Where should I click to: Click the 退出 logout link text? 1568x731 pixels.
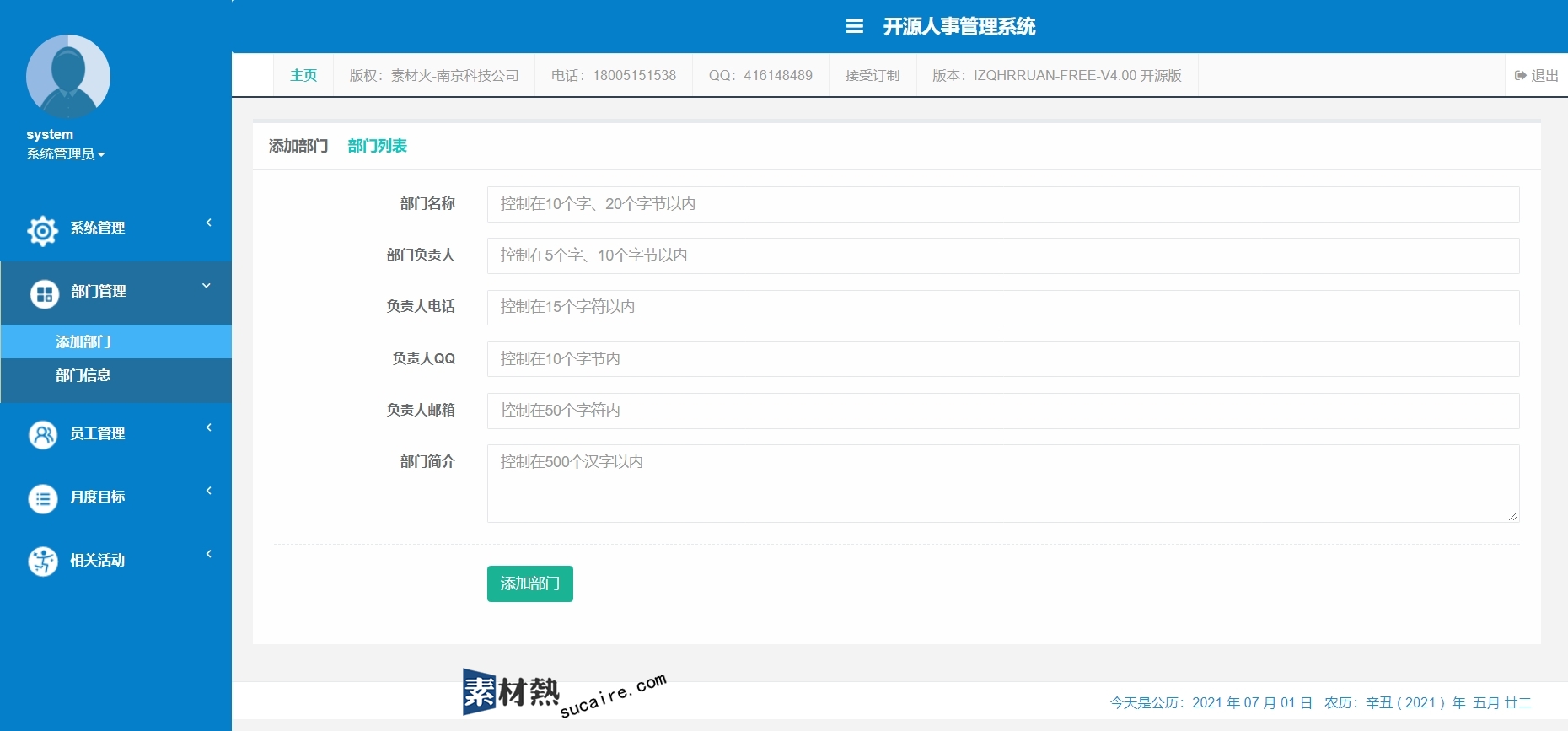[x=1544, y=75]
